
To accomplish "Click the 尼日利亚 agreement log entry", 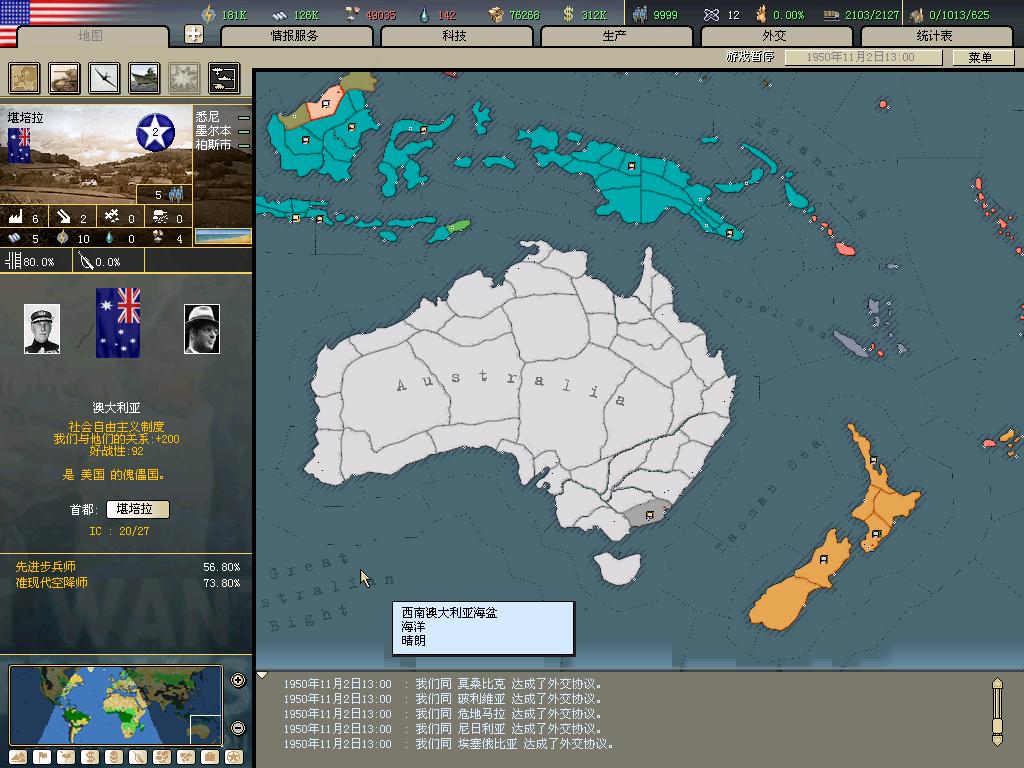I will point(443,729).
